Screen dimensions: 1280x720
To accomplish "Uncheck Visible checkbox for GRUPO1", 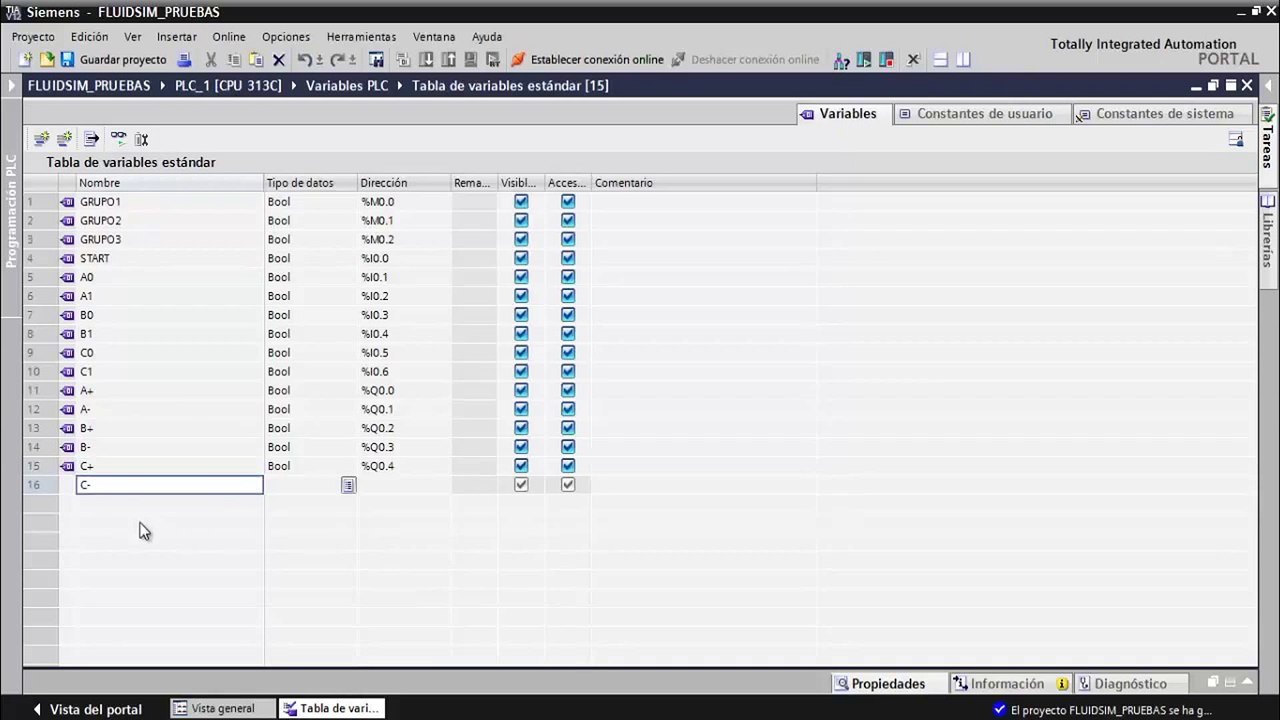I will tap(521, 201).
